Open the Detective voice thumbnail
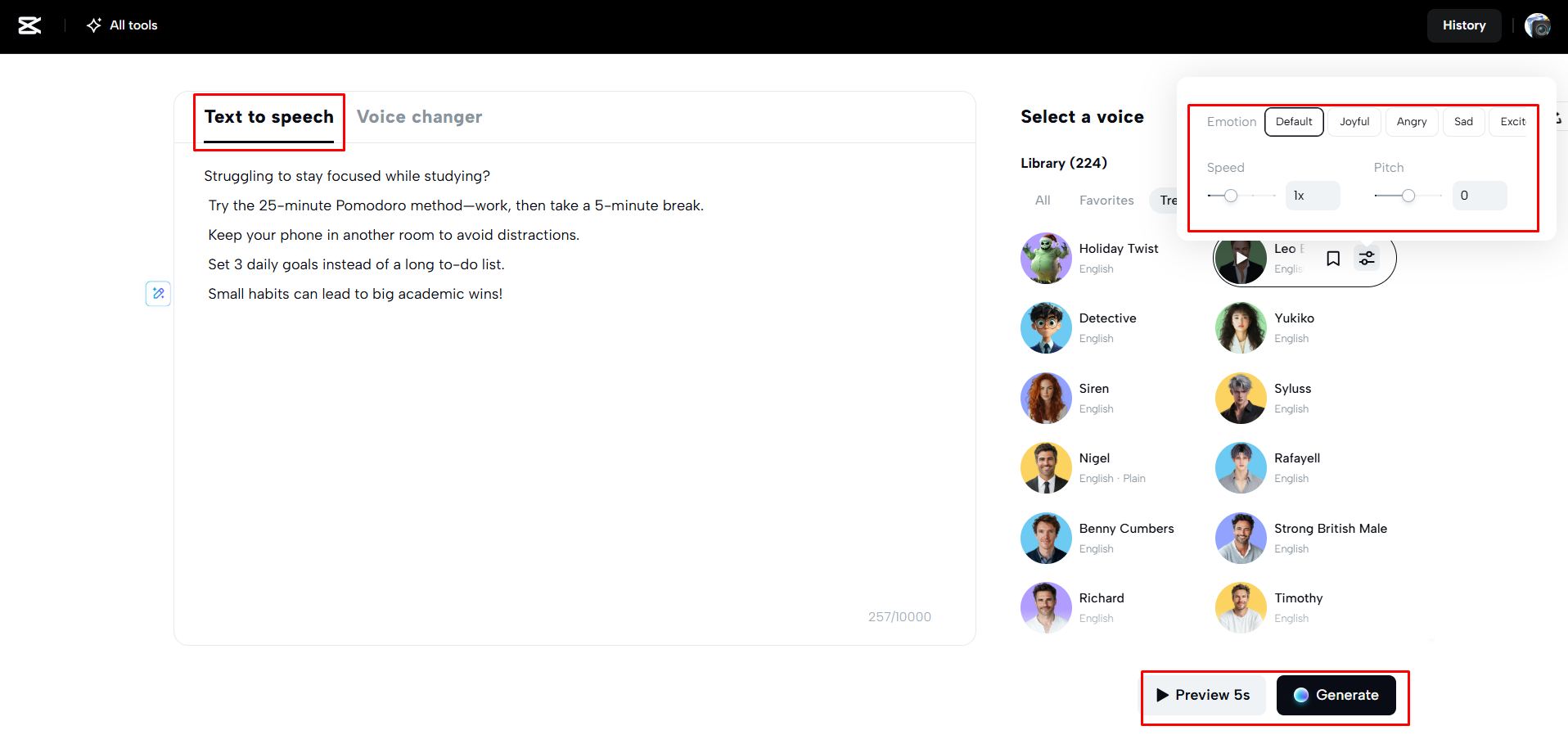 pos(1046,327)
